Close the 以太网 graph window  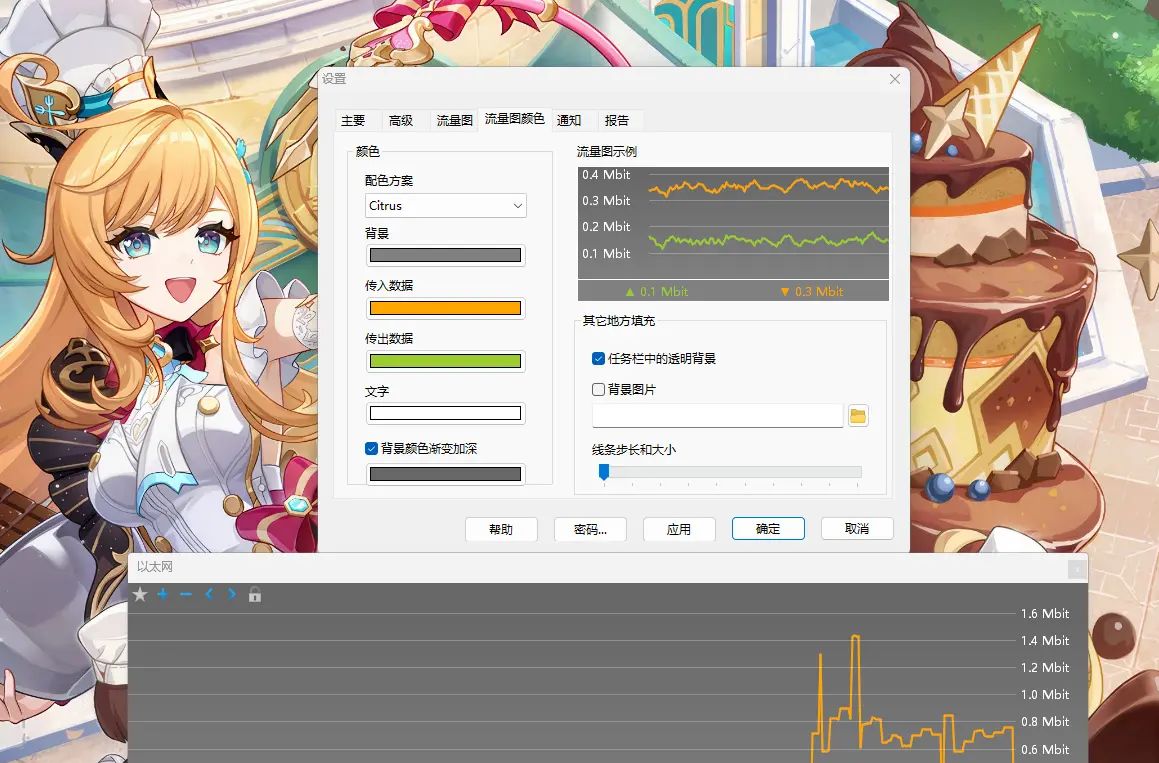[1077, 569]
